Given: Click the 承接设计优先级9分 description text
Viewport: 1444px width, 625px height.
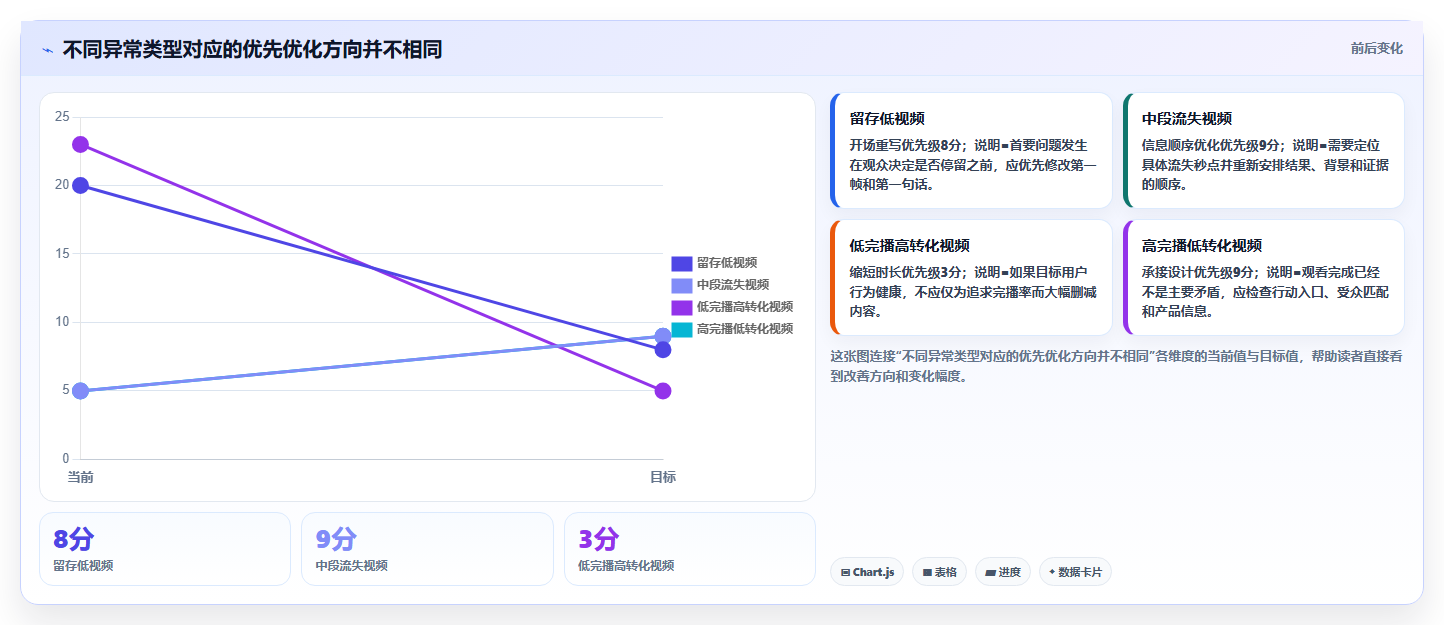Looking at the screenshot, I should [x=1266, y=292].
